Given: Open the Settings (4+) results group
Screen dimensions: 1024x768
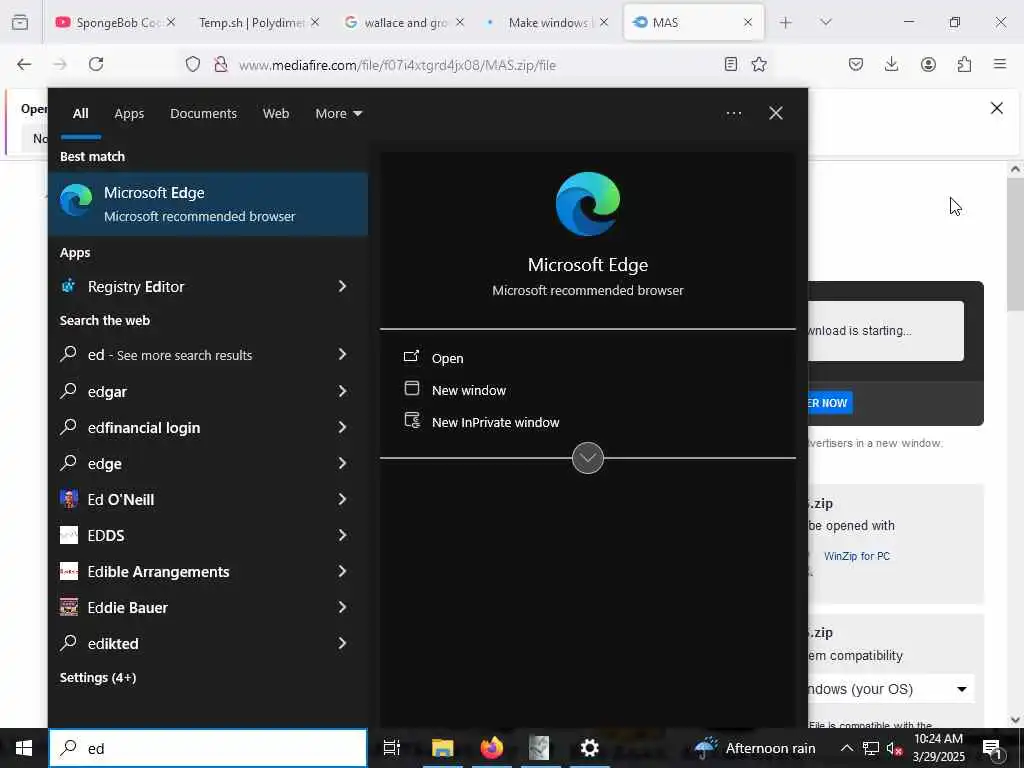Looking at the screenshot, I should [x=98, y=677].
